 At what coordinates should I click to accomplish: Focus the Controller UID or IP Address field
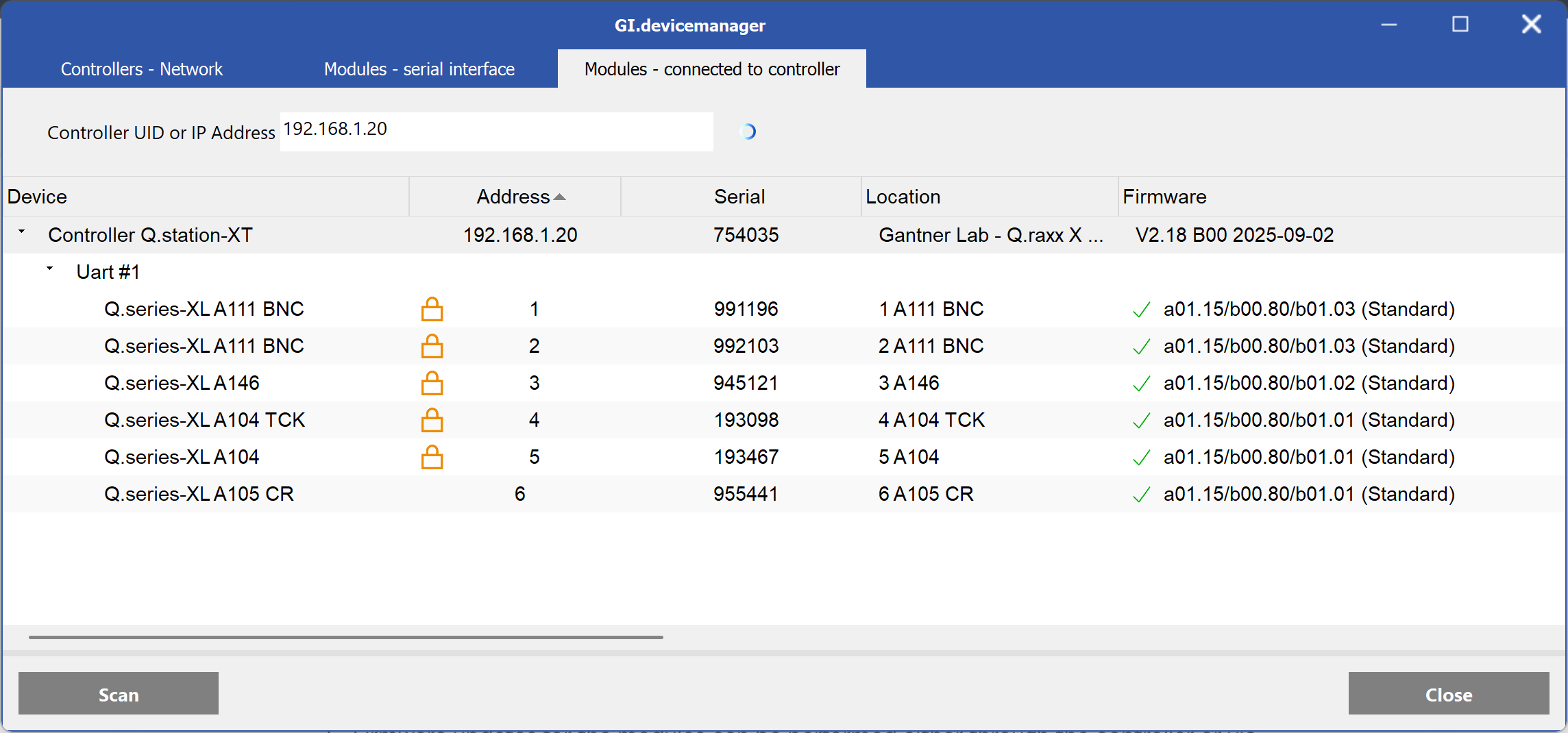point(496,132)
